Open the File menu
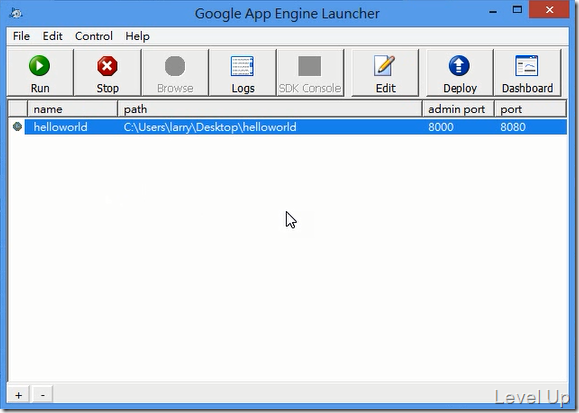This screenshot has height=413, width=579. (x=21, y=36)
